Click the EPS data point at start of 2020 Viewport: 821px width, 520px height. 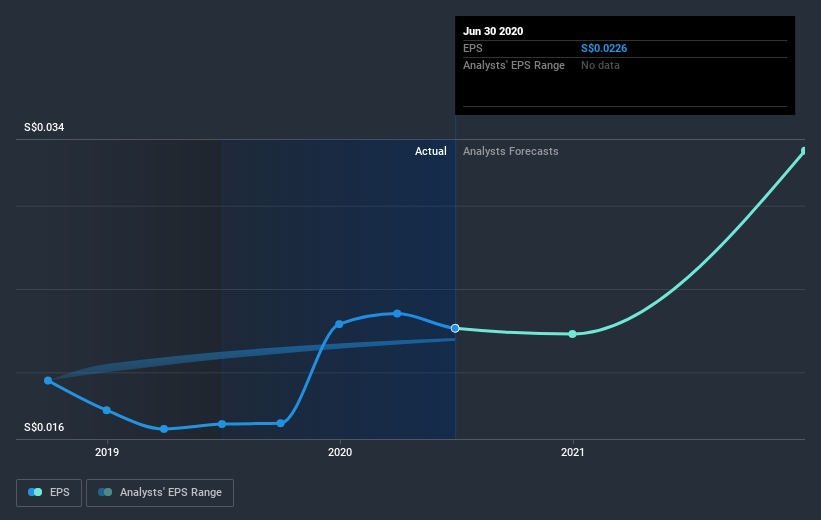pyautogui.click(x=339, y=324)
